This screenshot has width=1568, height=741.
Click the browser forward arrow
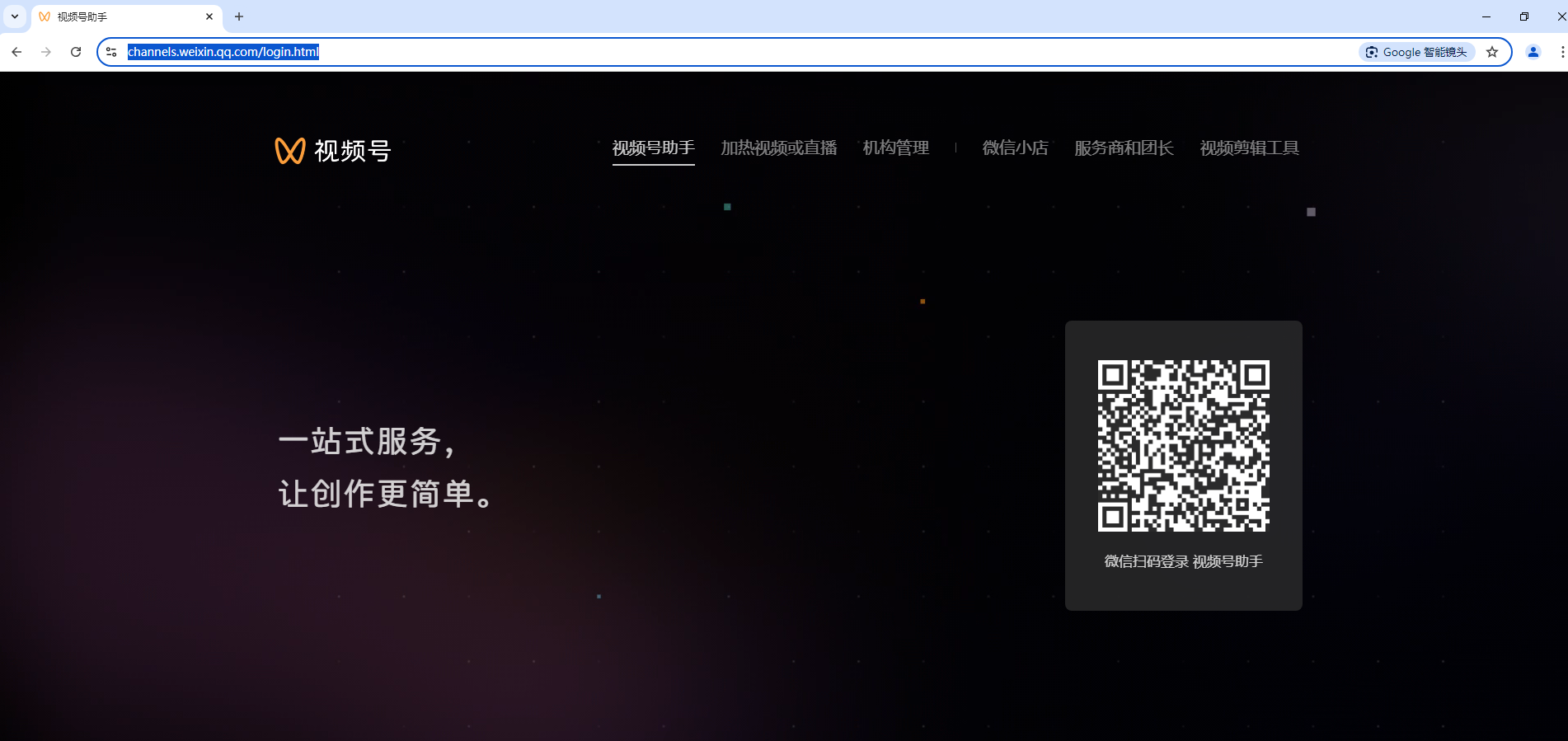click(46, 52)
